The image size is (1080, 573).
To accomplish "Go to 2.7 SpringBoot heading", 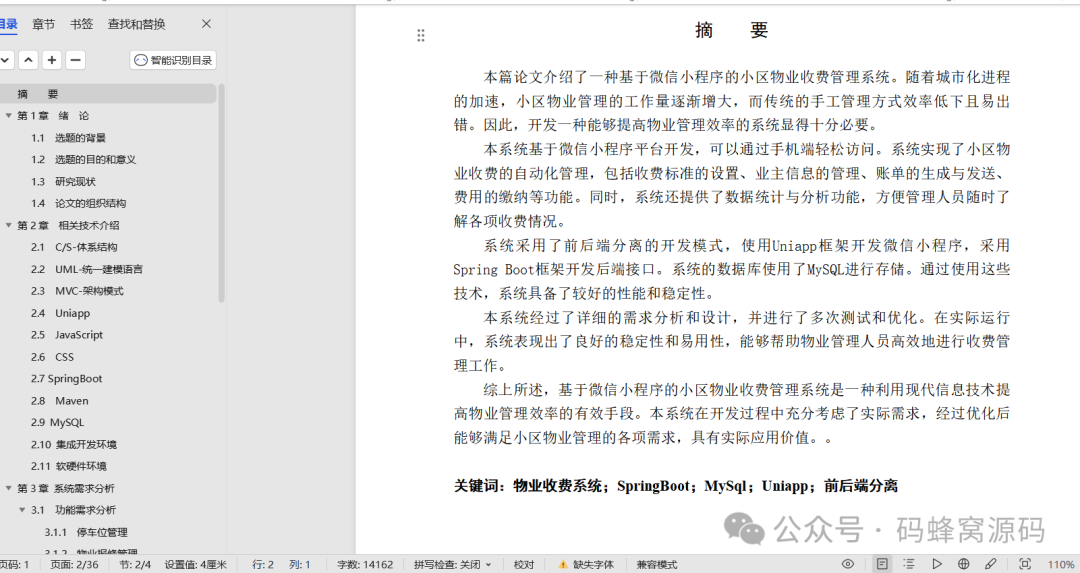I will pyautogui.click(x=66, y=379).
